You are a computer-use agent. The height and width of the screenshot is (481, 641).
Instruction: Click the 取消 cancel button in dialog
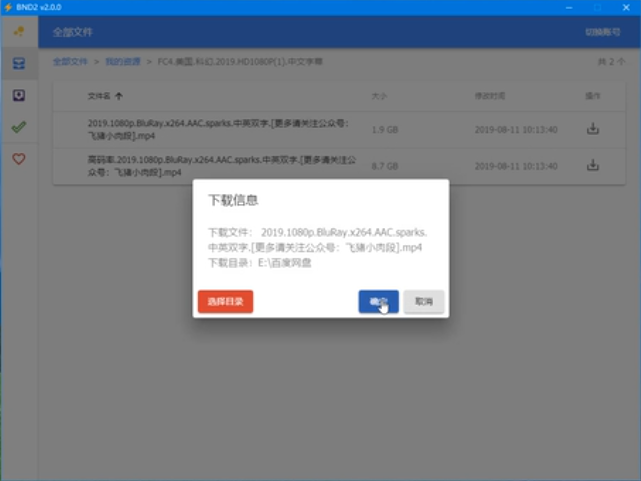(424, 302)
